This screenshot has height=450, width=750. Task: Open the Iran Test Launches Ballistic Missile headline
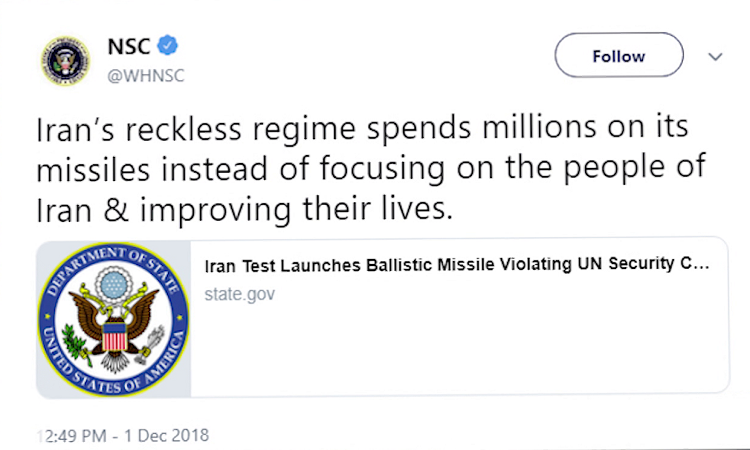(x=457, y=264)
